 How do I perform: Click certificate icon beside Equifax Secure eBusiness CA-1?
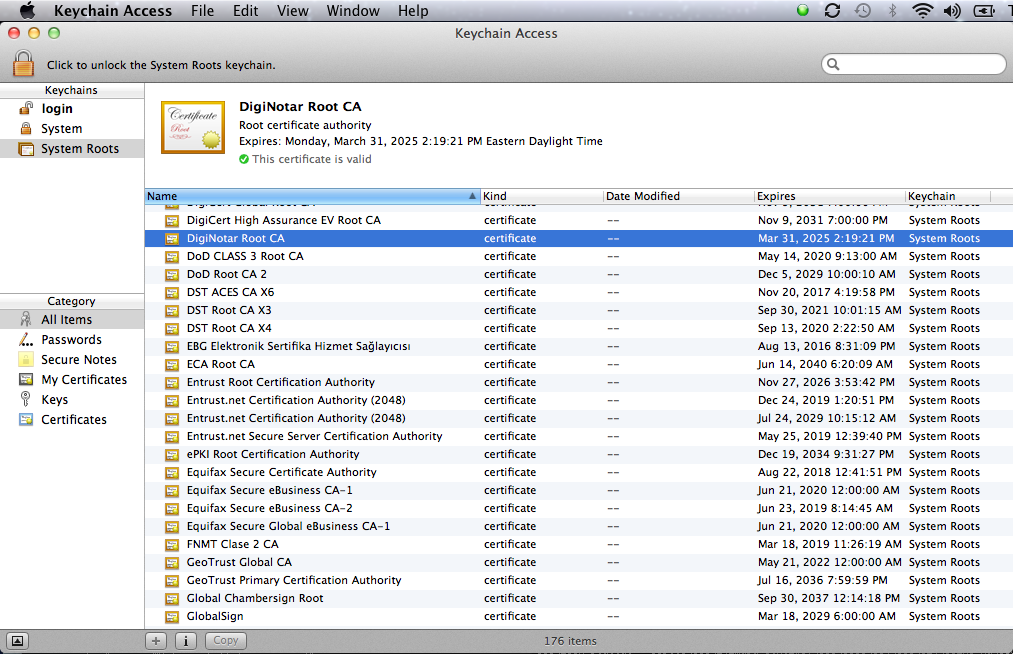[x=172, y=491]
